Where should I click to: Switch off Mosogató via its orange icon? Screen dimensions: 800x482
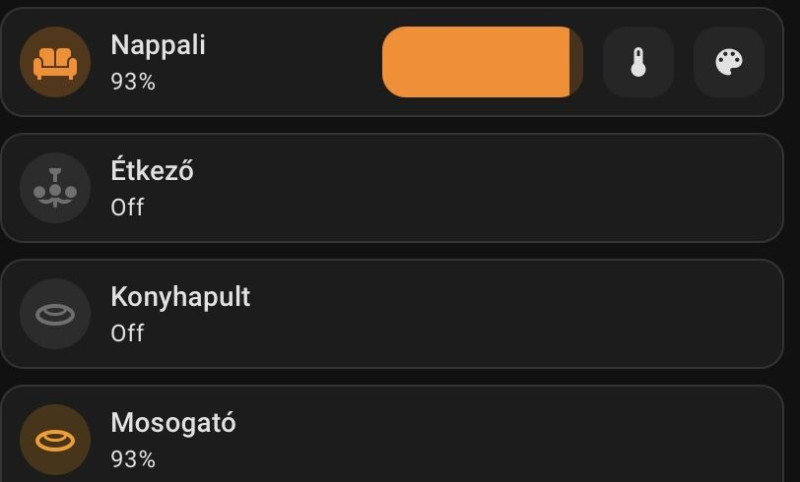pyautogui.click(x=55, y=440)
